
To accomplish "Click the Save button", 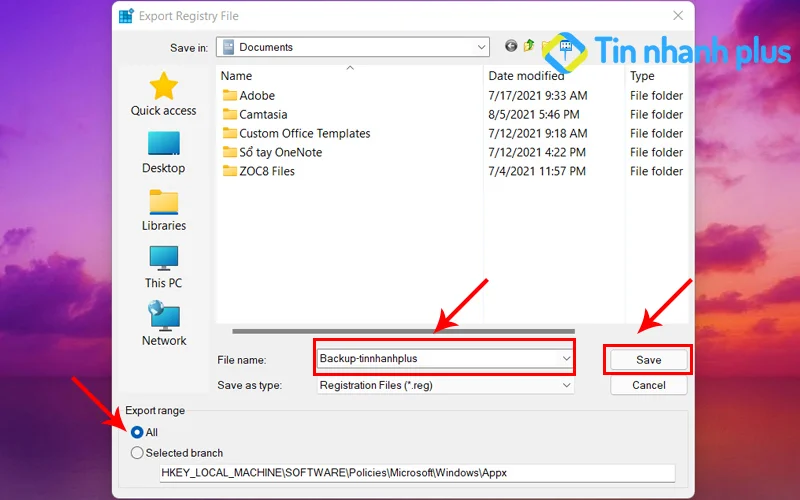I will click(648, 360).
